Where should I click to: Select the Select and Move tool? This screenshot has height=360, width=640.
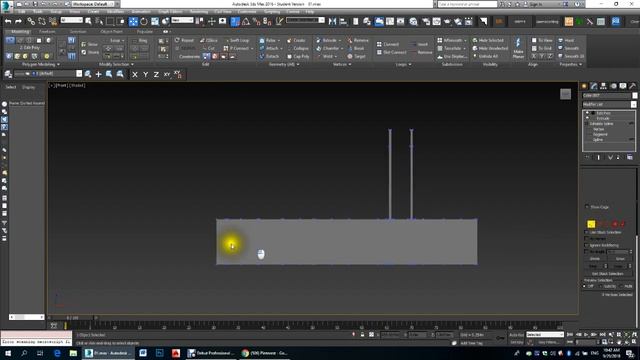[133, 21]
